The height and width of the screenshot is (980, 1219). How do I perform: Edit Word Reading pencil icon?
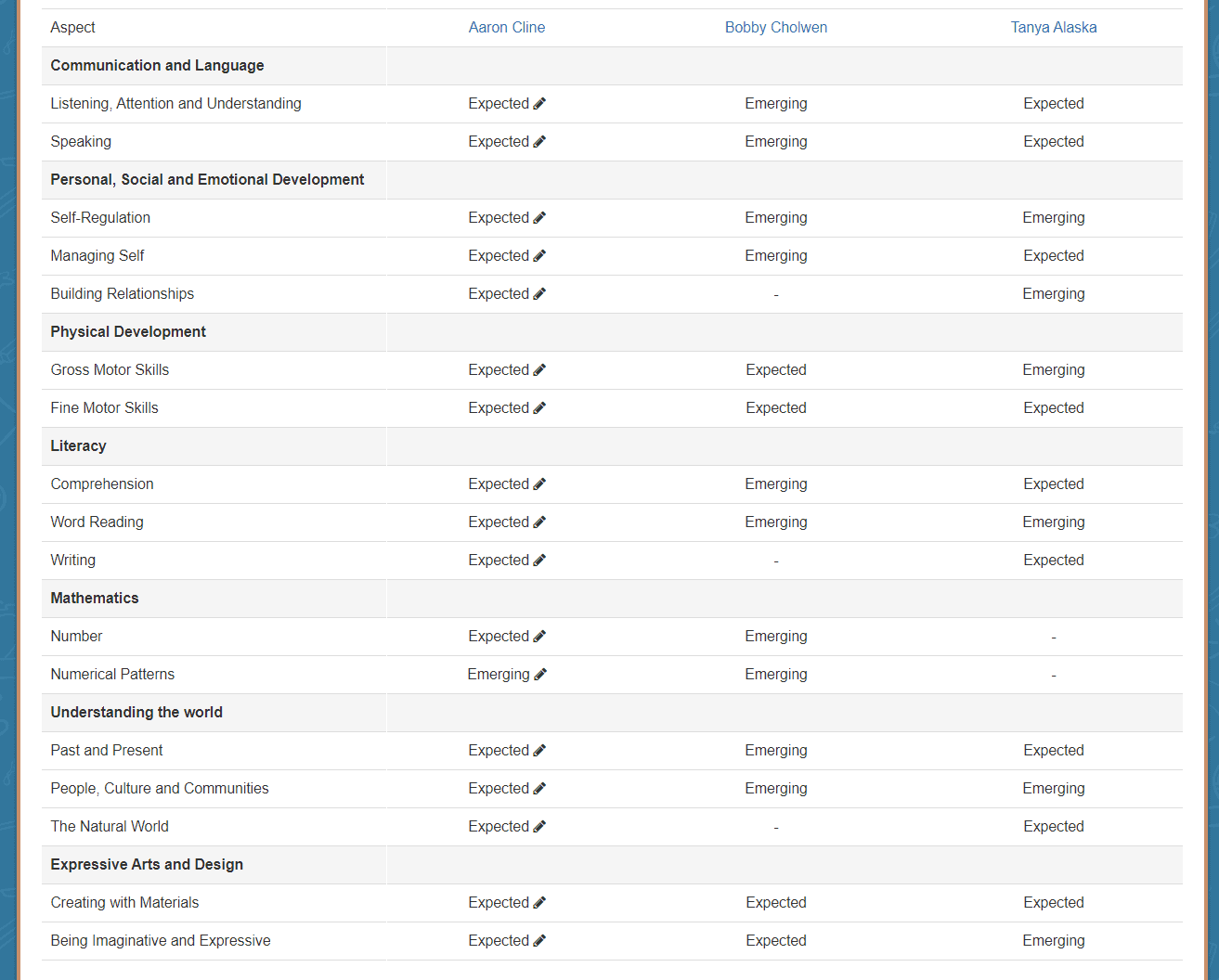[x=539, y=522]
